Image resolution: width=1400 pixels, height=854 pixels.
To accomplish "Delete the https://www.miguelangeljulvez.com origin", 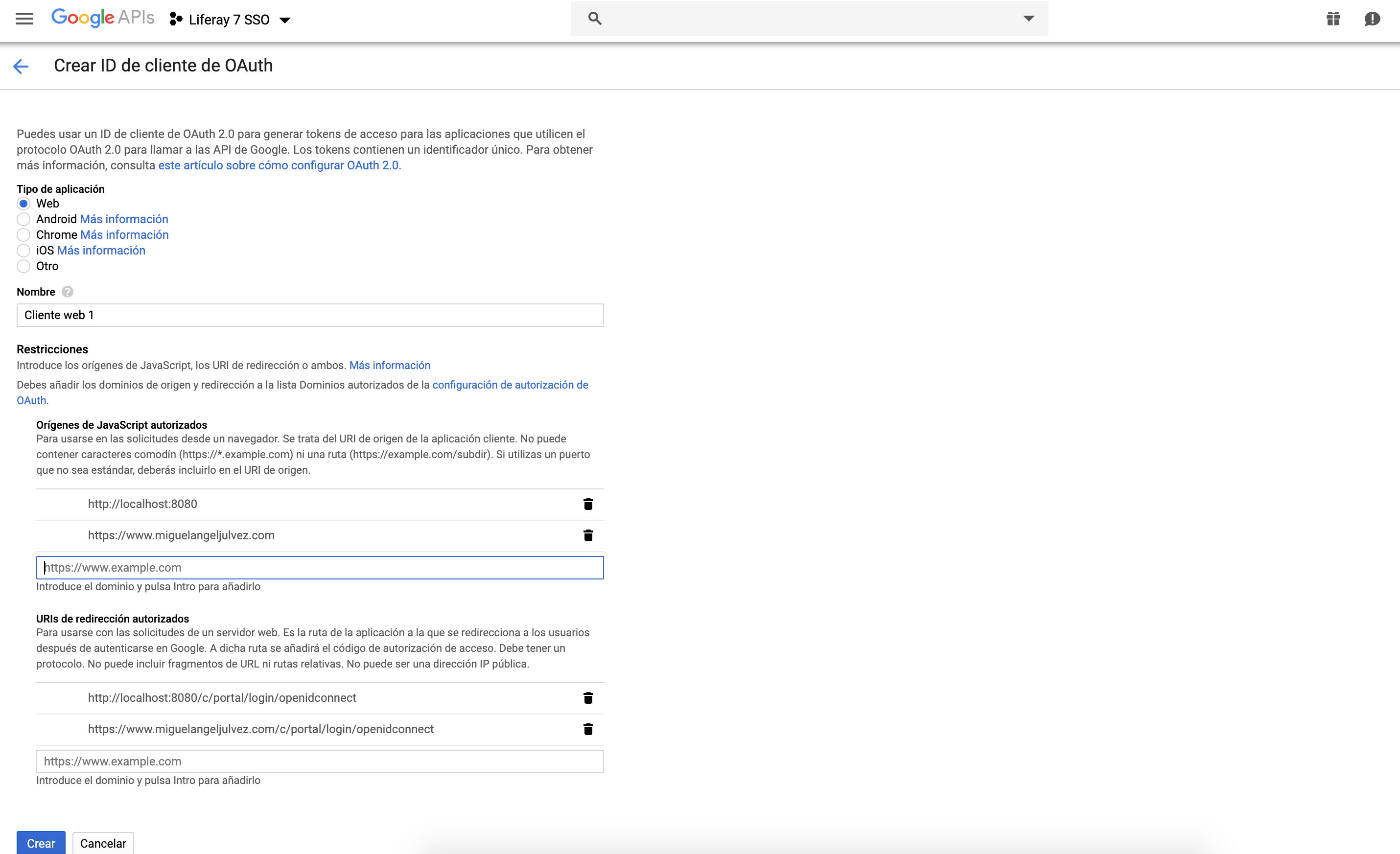I will coord(588,535).
